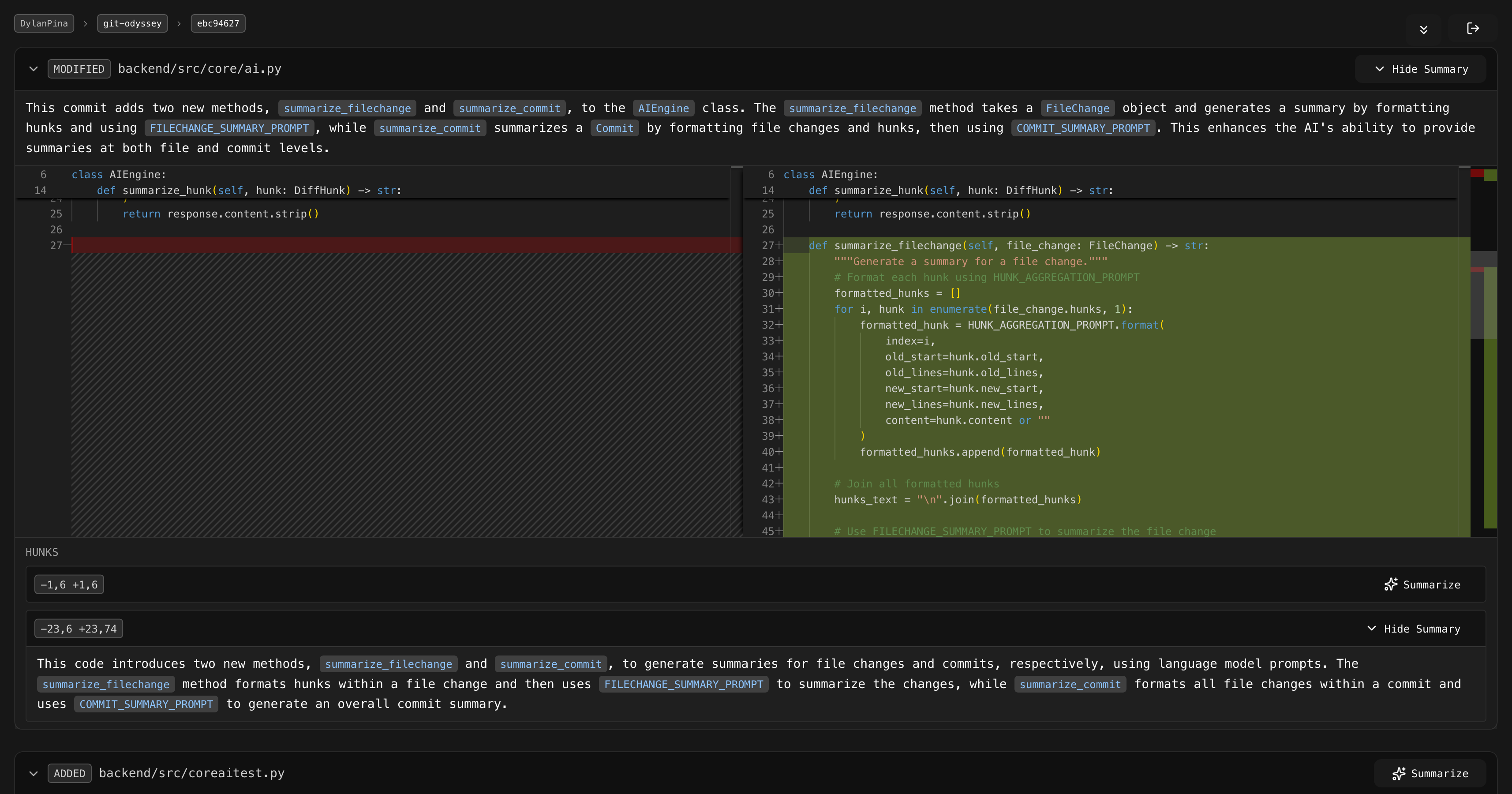This screenshot has width=1512, height=794.
Task: Click the exit/logout icon
Action: click(1472, 28)
